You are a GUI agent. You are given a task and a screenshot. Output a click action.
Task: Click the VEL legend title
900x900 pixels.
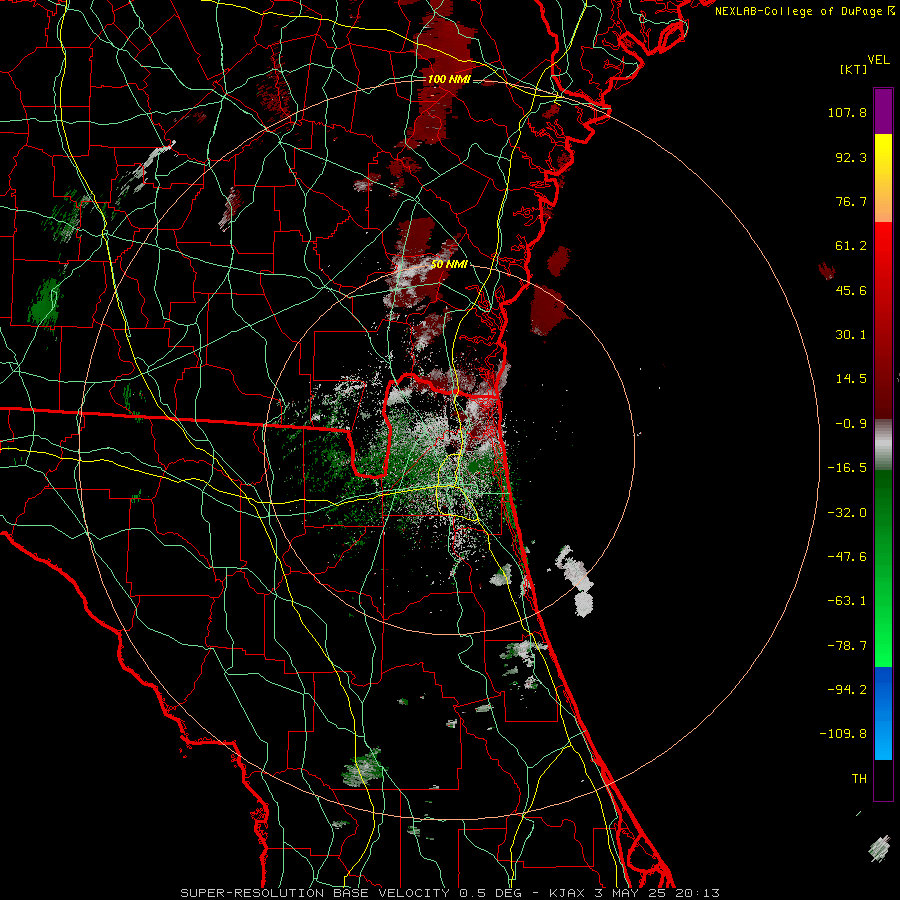pos(878,60)
